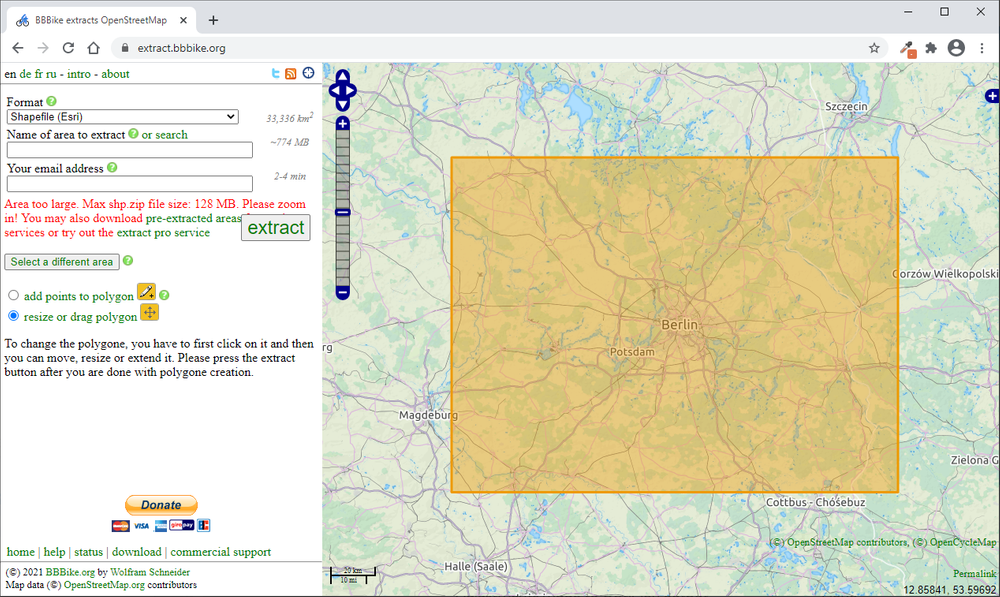
Task: Zoom out using the map's minus icon
Action: [x=342, y=291]
